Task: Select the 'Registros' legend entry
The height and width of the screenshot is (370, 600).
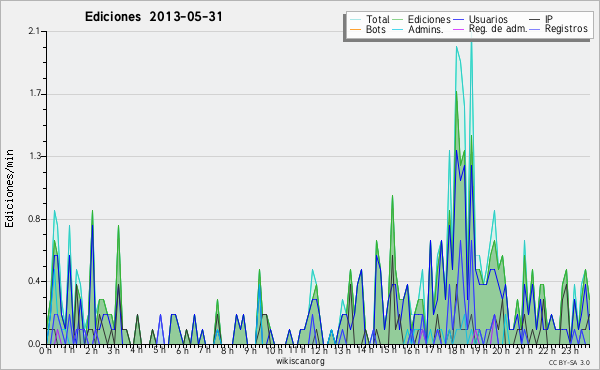Action: pos(566,29)
